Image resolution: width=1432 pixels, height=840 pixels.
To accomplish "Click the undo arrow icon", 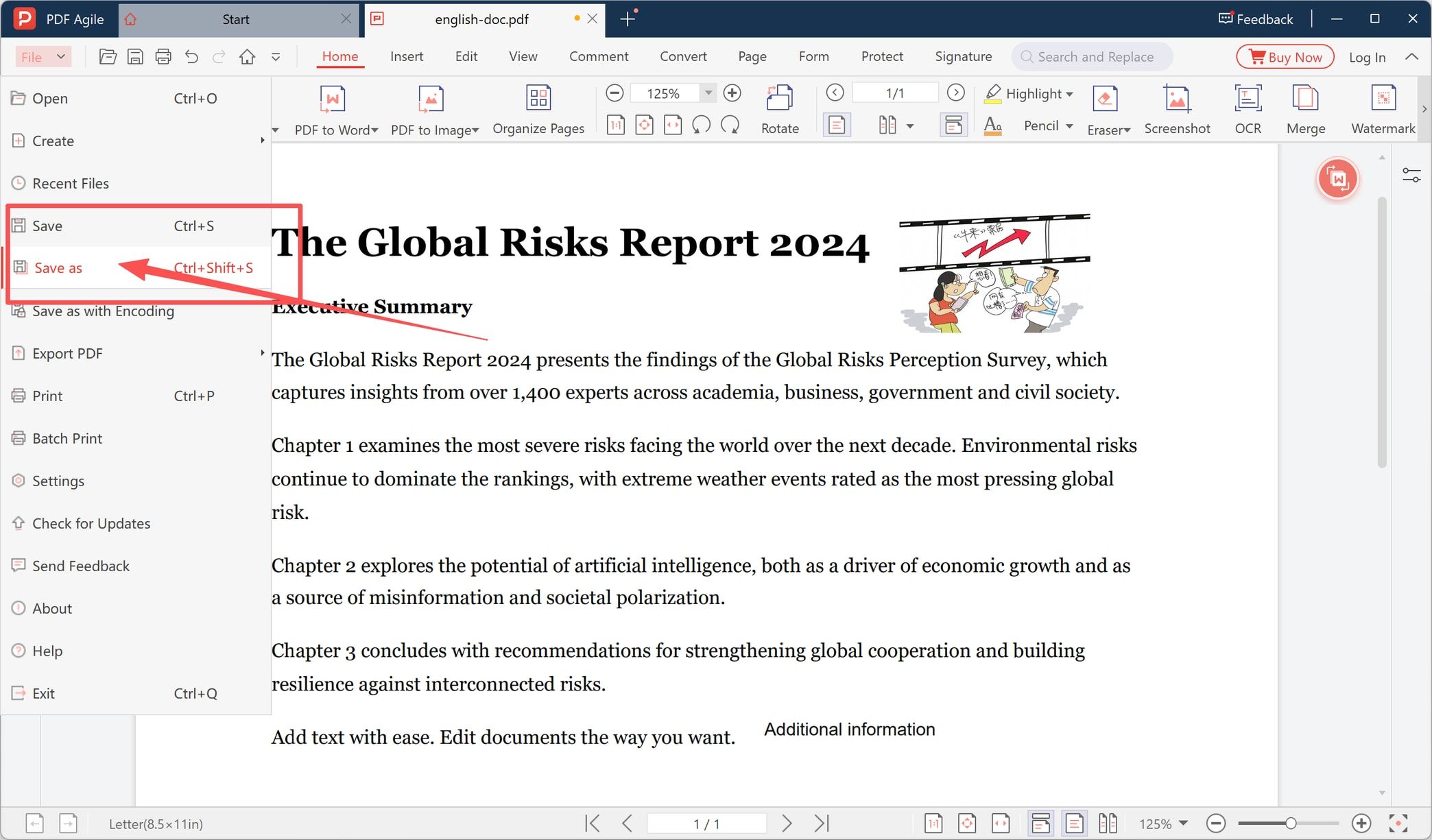I will coord(191,57).
